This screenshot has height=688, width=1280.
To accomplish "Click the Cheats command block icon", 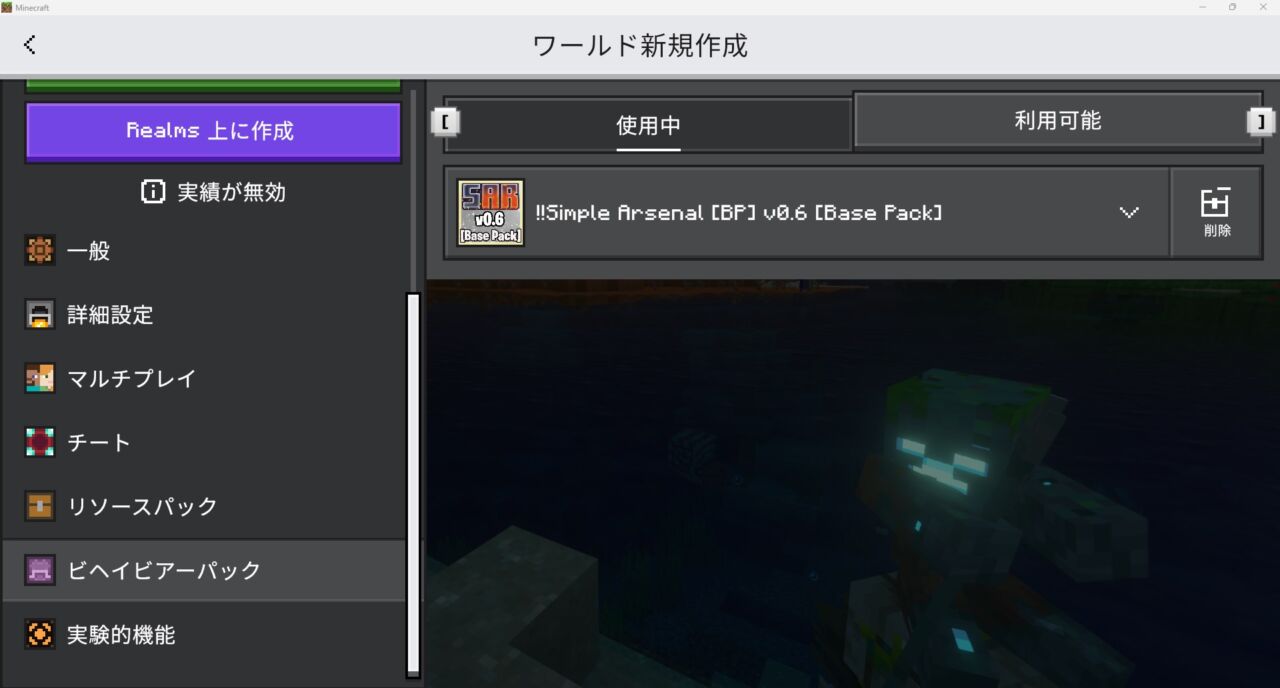I will click(x=40, y=443).
